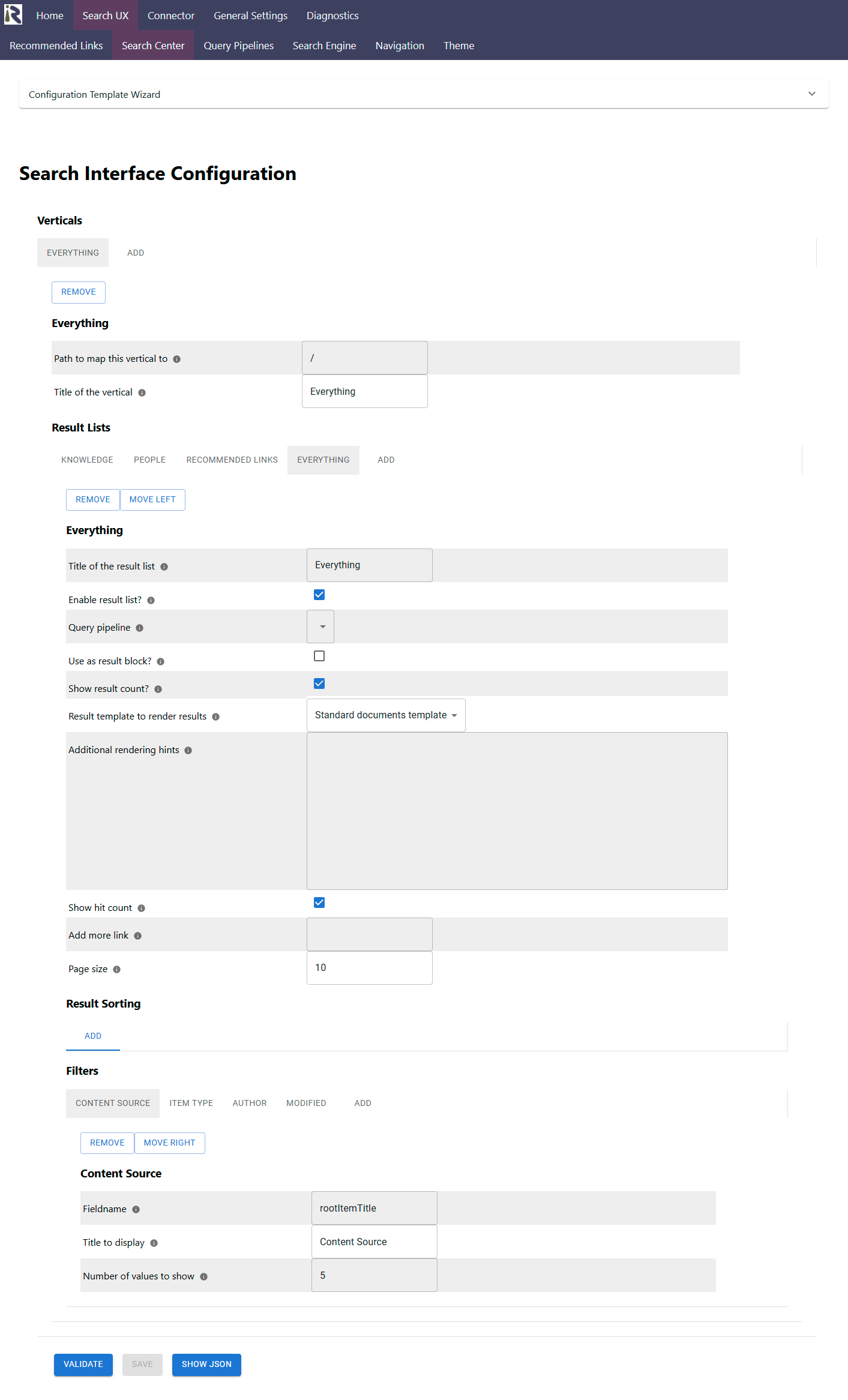Click info icon beside Query pipeline label

[139, 628]
